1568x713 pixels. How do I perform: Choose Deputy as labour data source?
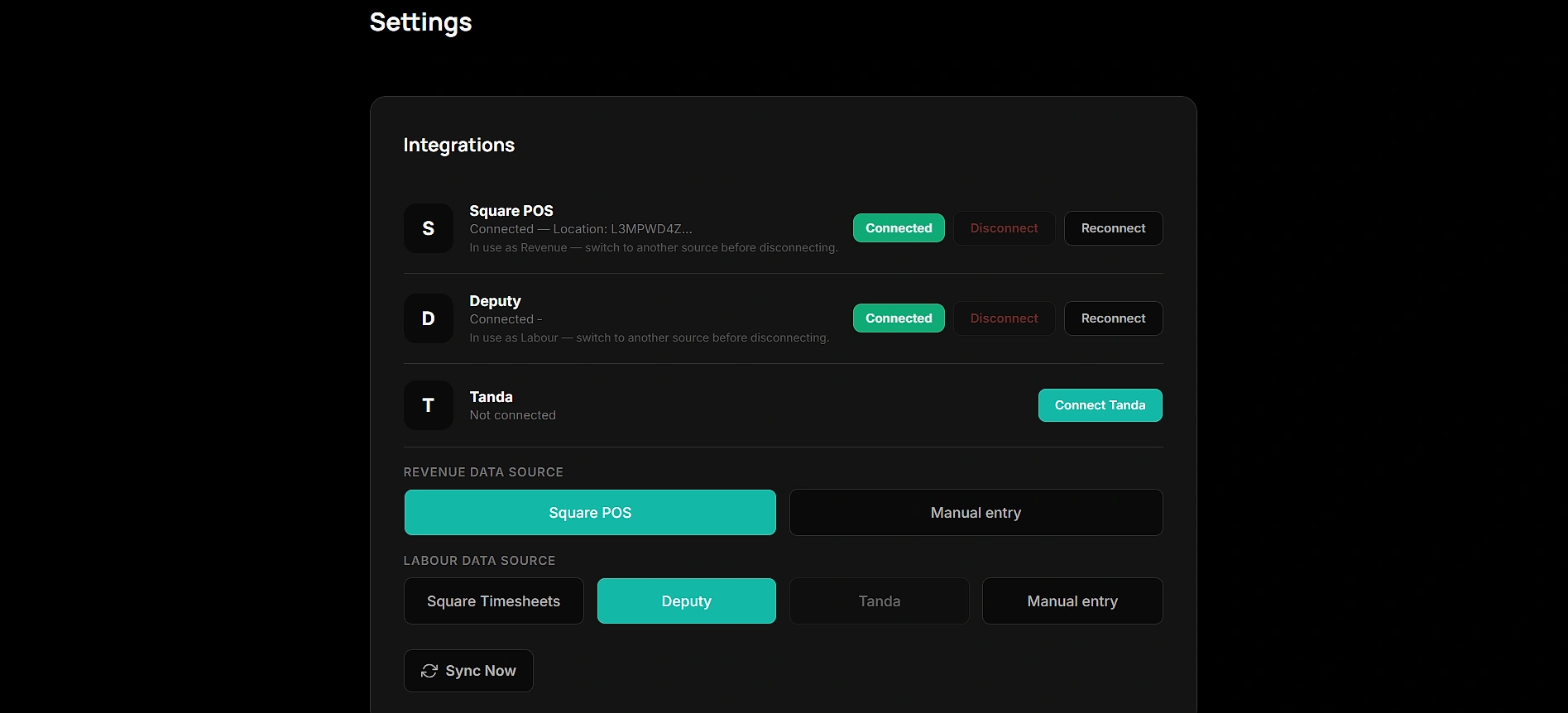click(686, 601)
